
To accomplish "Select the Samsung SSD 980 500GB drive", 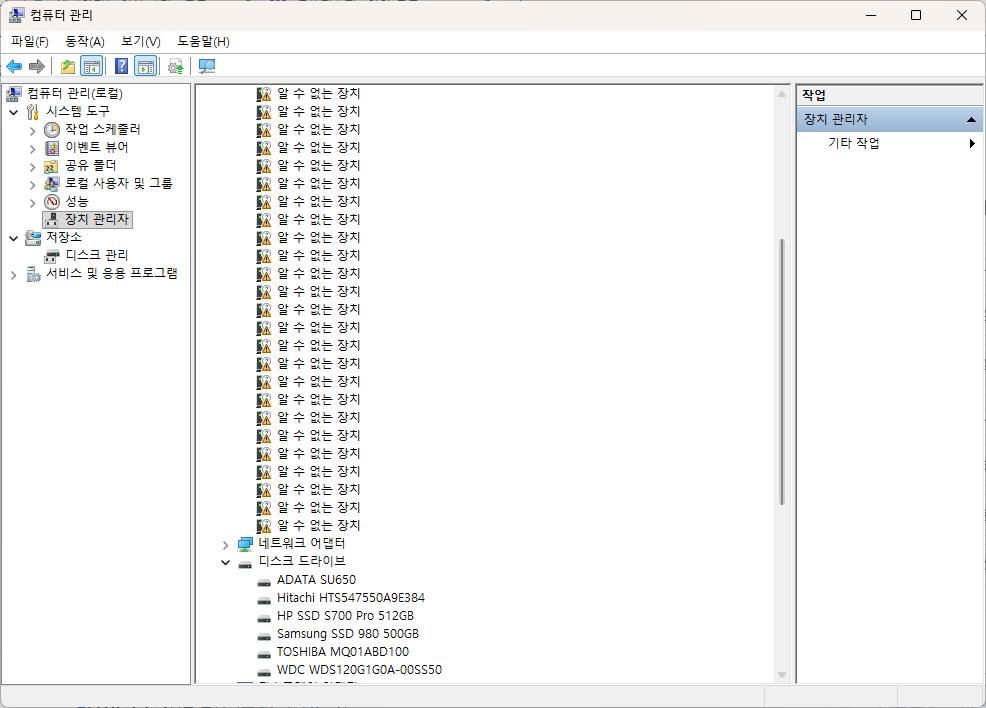I will point(348,634).
